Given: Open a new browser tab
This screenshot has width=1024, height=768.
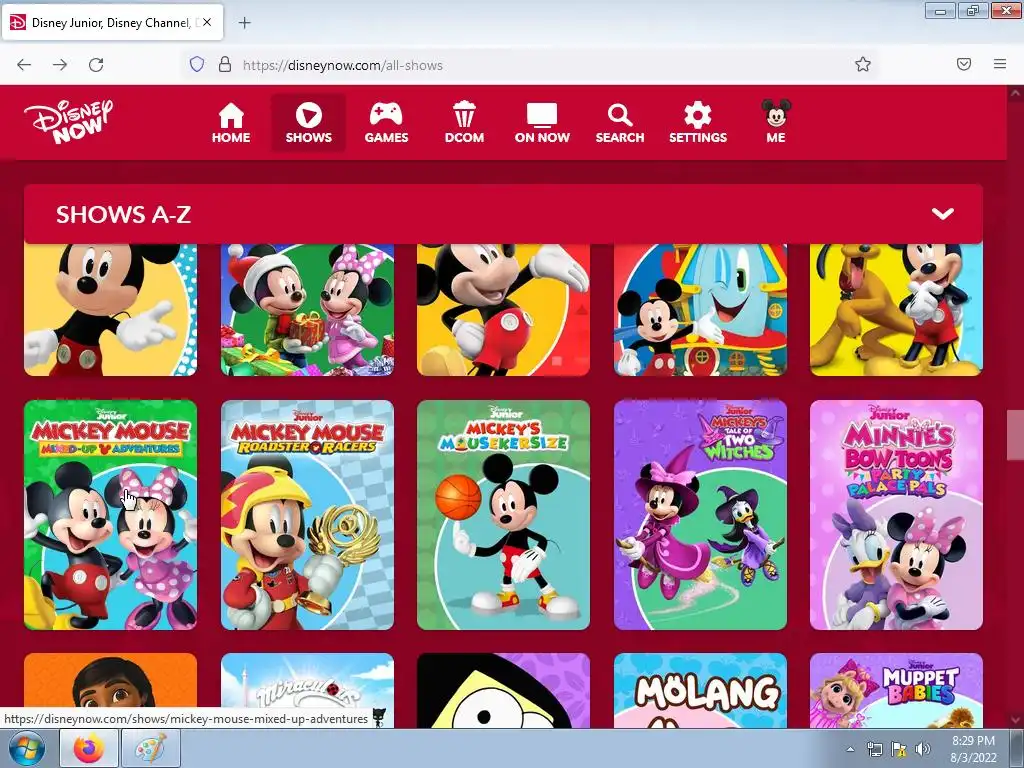Looking at the screenshot, I should (x=244, y=23).
